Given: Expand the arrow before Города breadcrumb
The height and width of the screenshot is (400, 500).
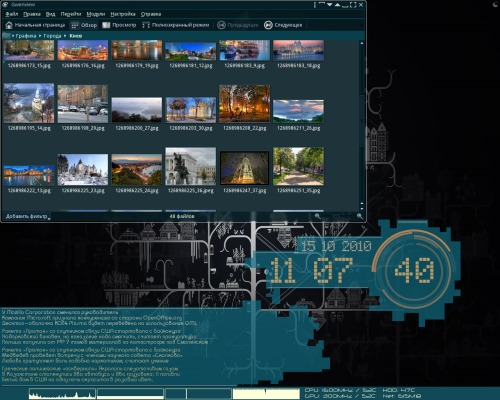Looking at the screenshot, I should [40, 36].
